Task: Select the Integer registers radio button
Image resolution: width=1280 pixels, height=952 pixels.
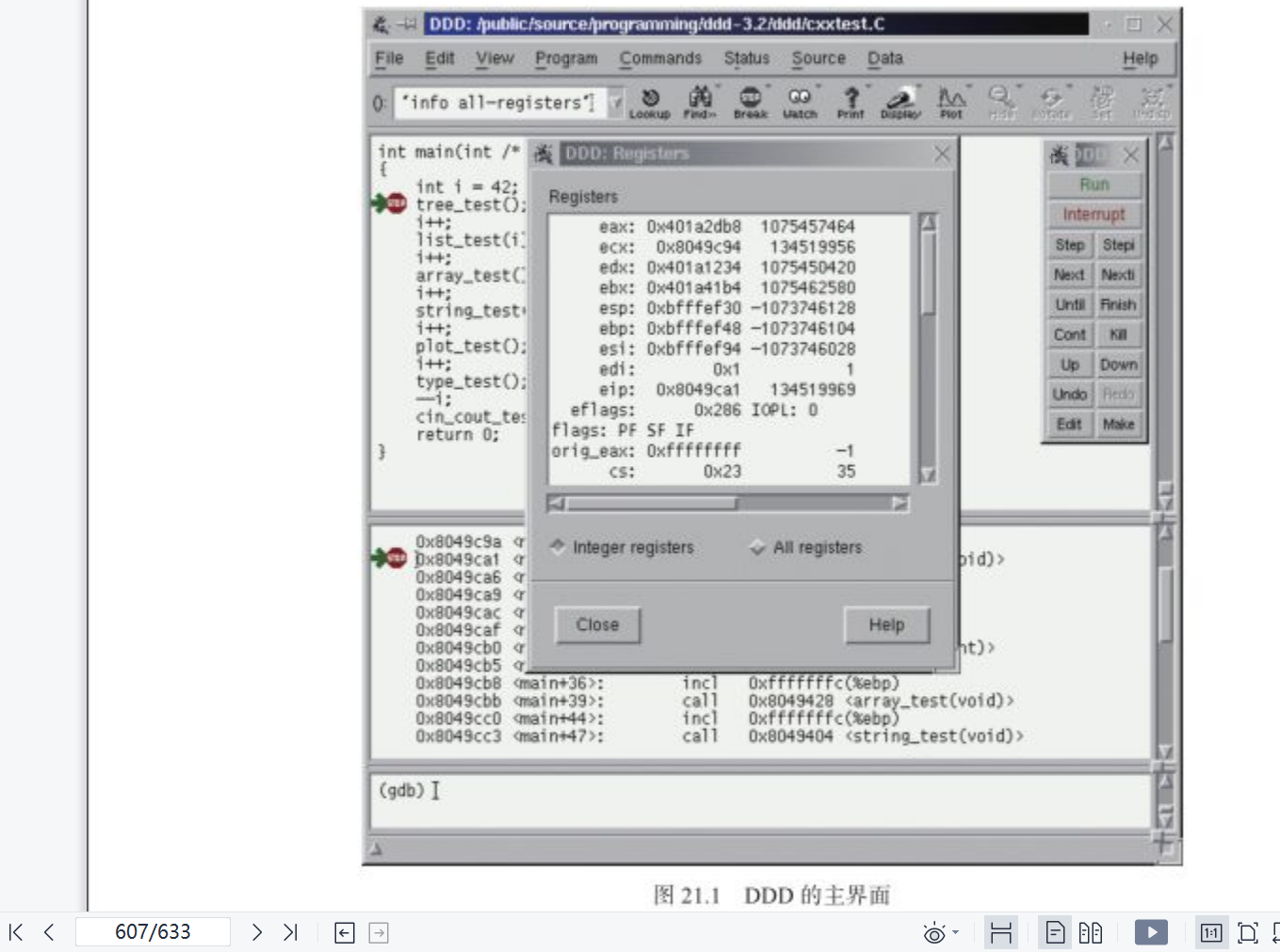Action: point(558,546)
